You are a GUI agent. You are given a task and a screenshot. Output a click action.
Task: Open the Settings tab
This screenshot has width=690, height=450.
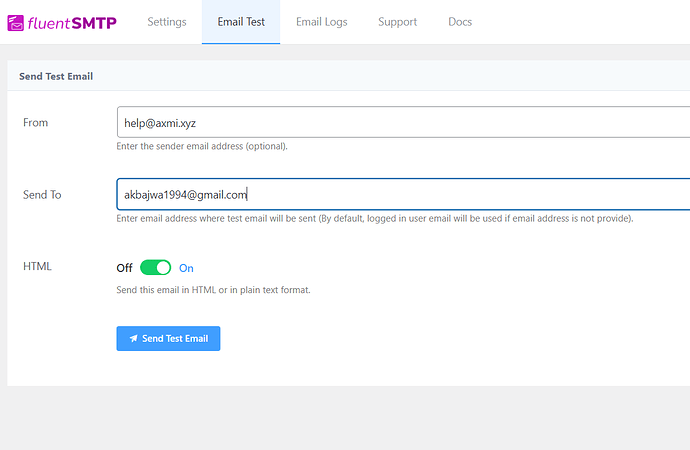[167, 22]
